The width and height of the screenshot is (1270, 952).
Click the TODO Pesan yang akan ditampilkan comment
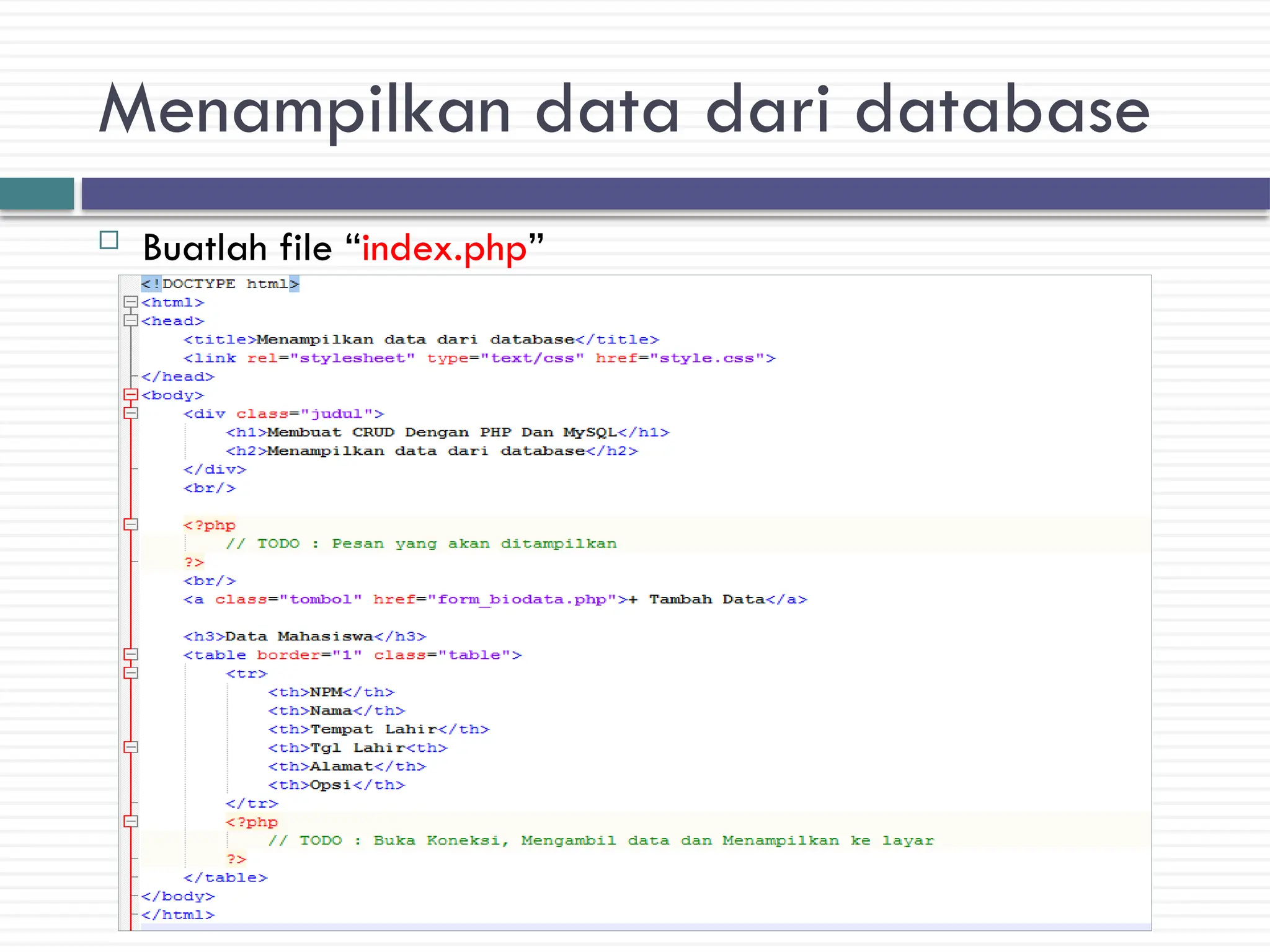click(x=421, y=544)
